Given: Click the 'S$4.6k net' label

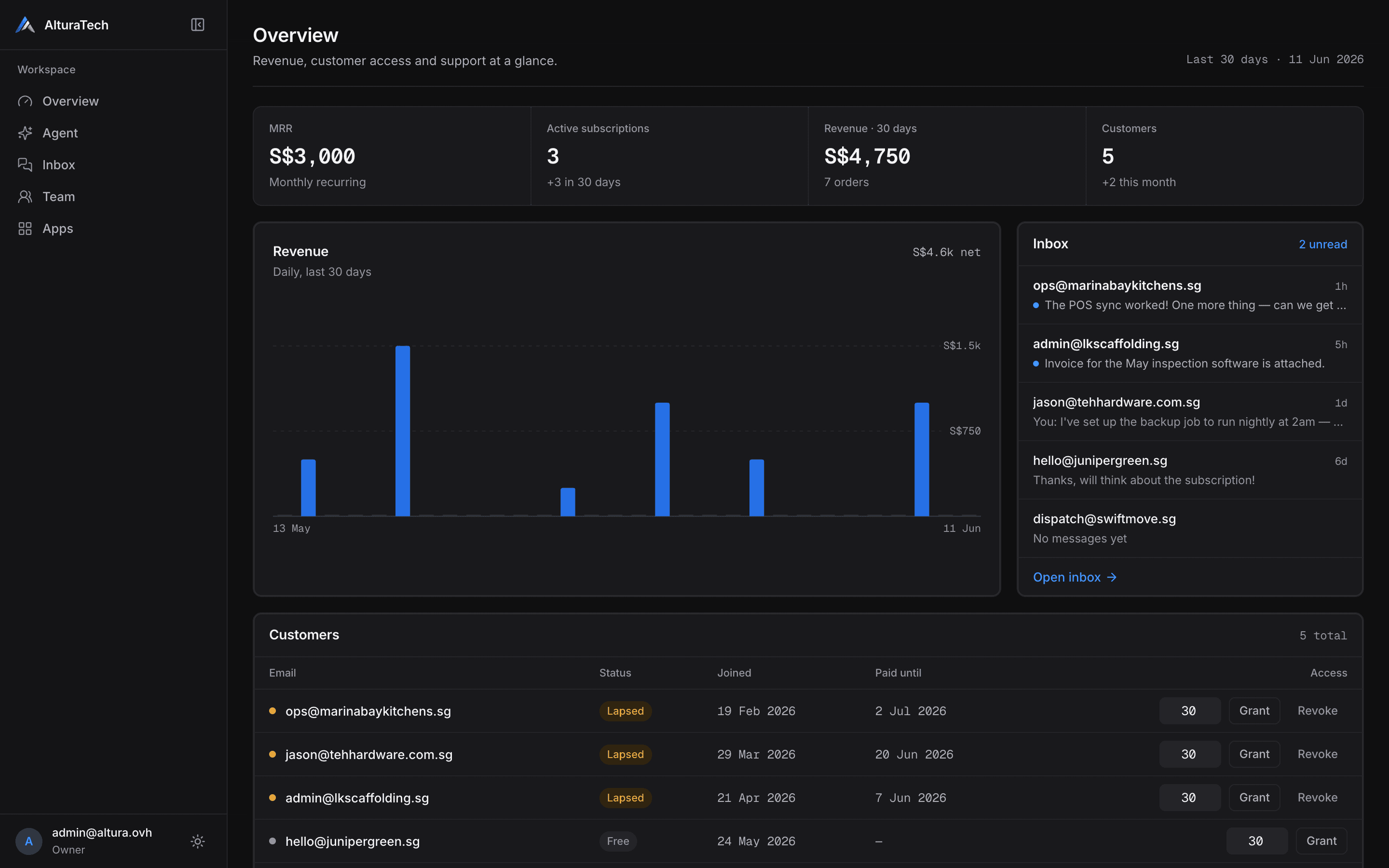Looking at the screenshot, I should pyautogui.click(x=946, y=252).
